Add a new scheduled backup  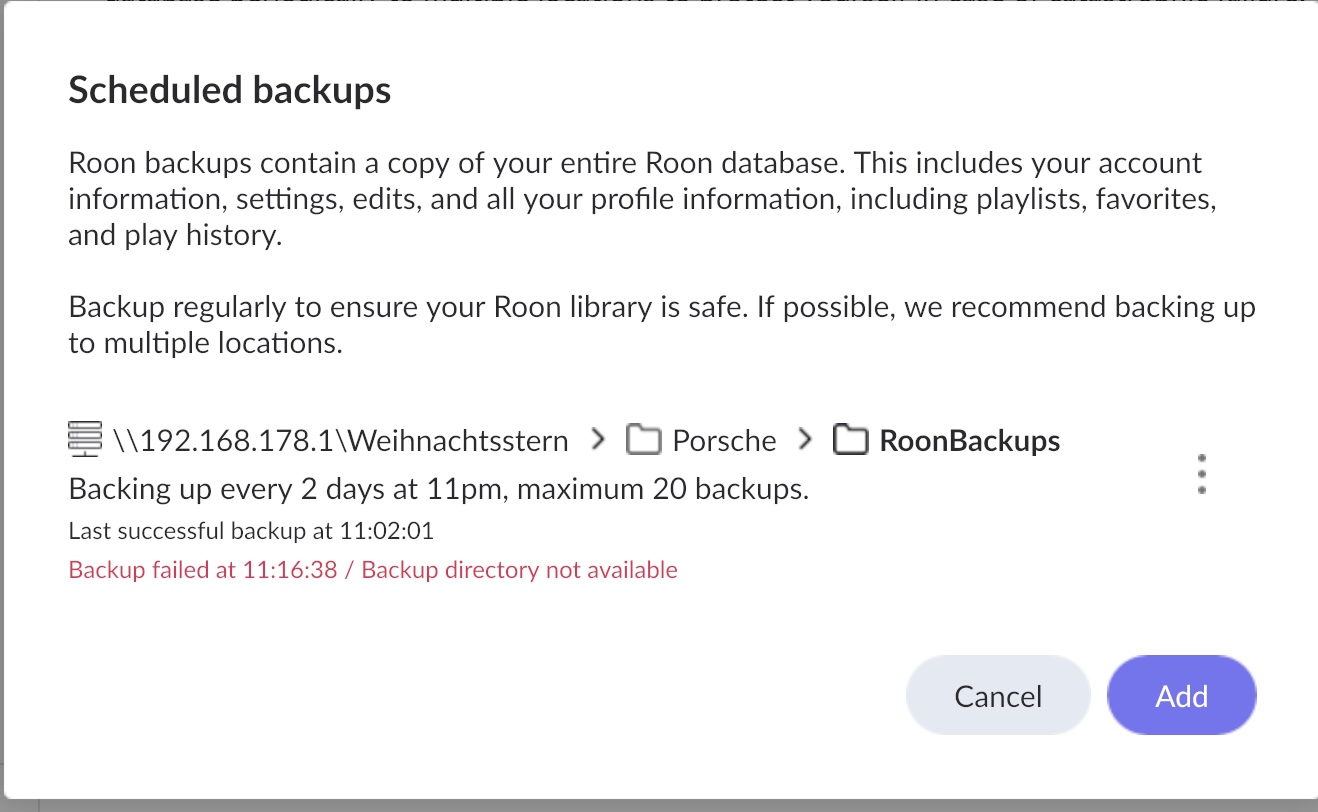1182,696
